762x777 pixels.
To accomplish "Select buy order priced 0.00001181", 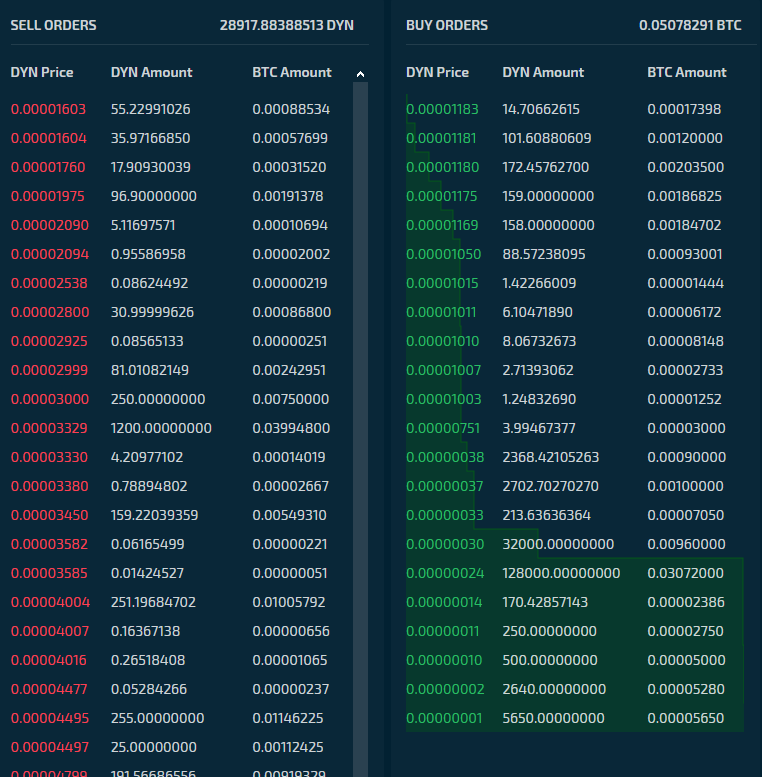I will pyautogui.click(x=575, y=138).
